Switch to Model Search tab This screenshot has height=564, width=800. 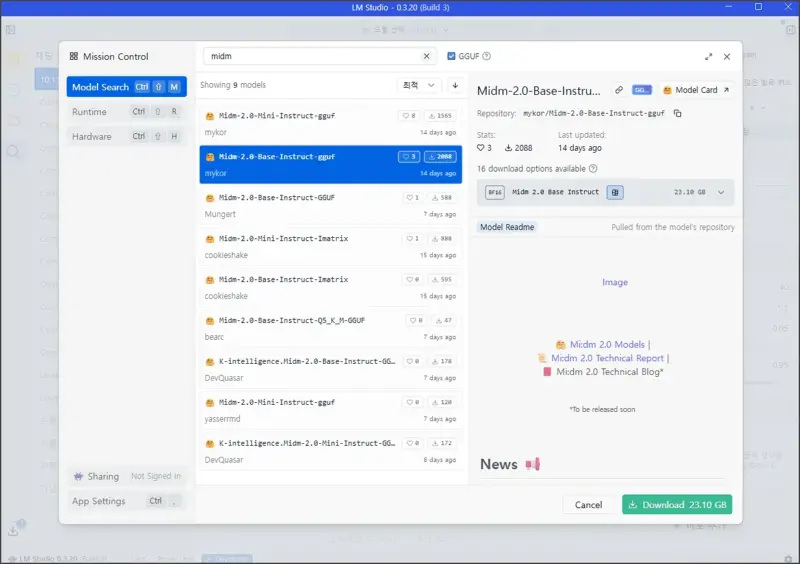point(127,87)
